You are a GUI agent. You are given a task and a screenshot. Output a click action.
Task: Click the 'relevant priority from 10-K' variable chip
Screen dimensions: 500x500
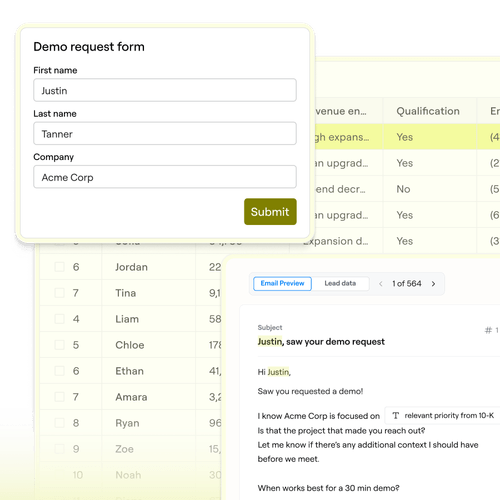click(443, 415)
